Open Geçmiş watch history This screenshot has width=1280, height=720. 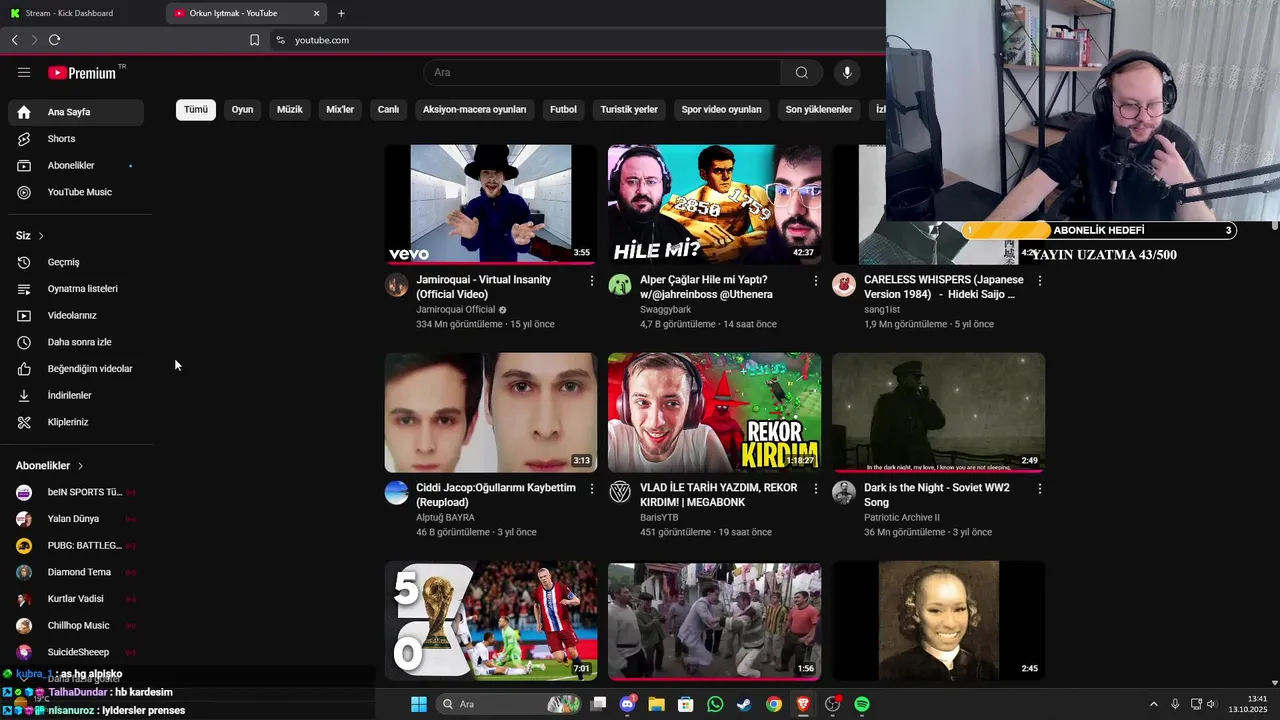(x=76, y=262)
